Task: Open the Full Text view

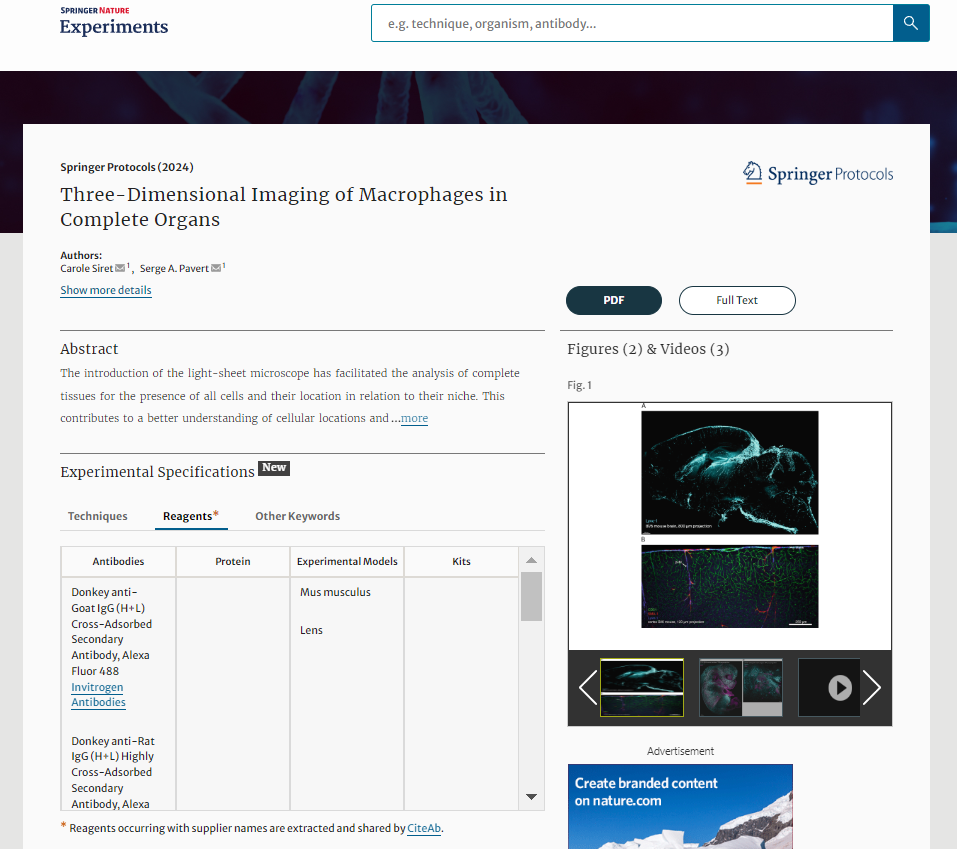Action: point(736,300)
